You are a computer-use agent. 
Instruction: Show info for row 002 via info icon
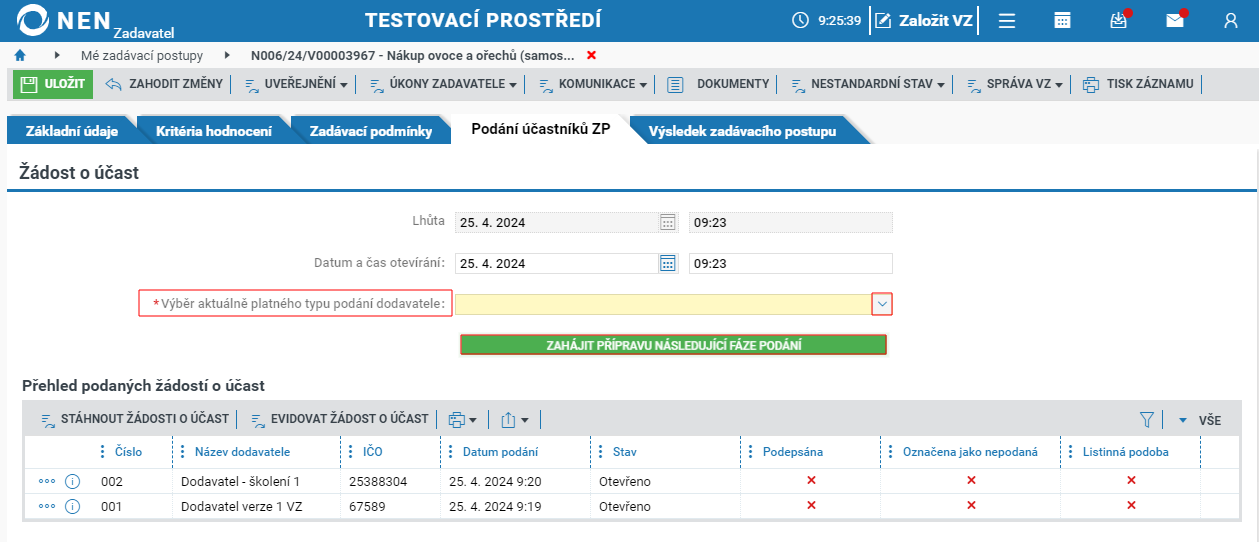tap(72, 481)
